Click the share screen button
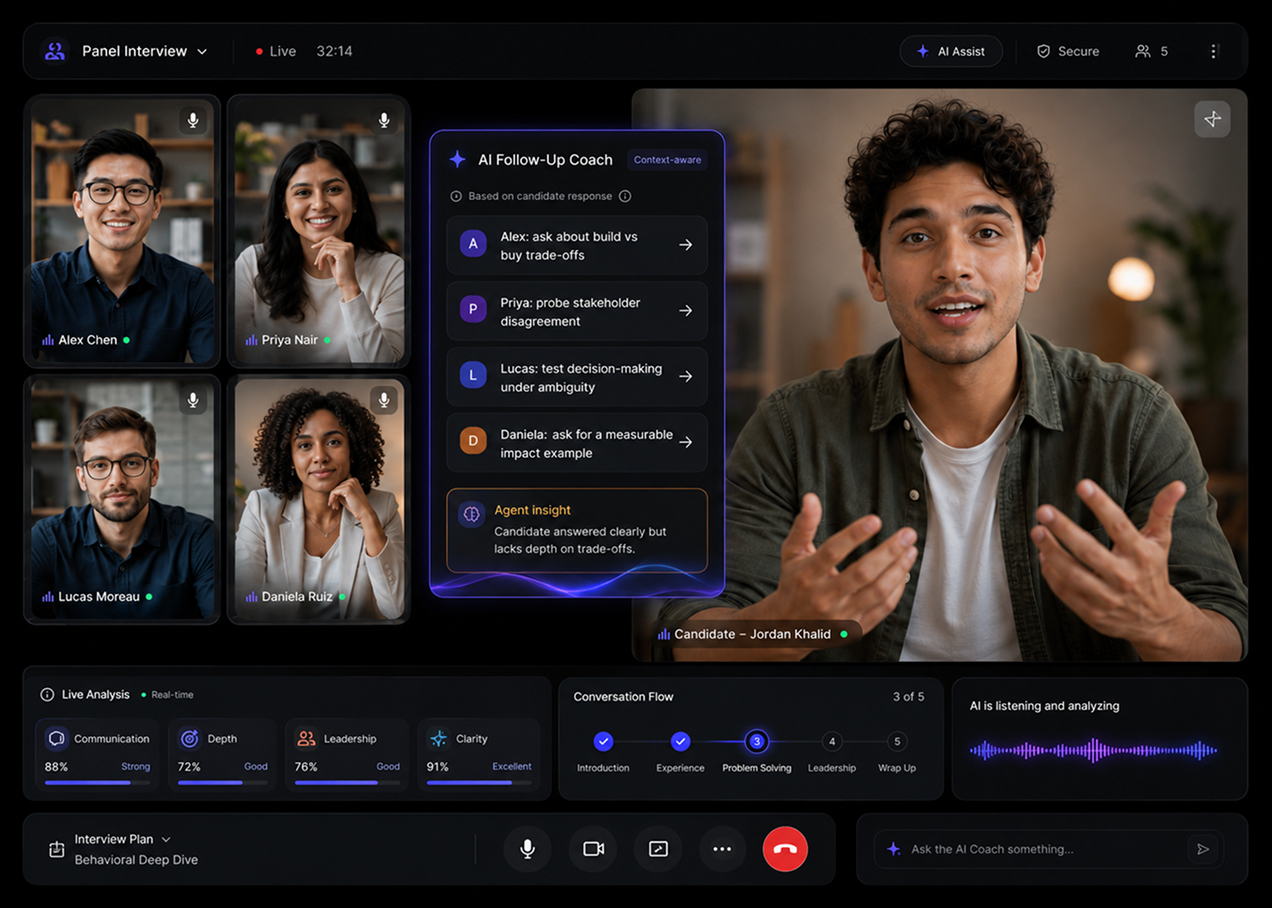The image size is (1272, 908). coord(658,849)
